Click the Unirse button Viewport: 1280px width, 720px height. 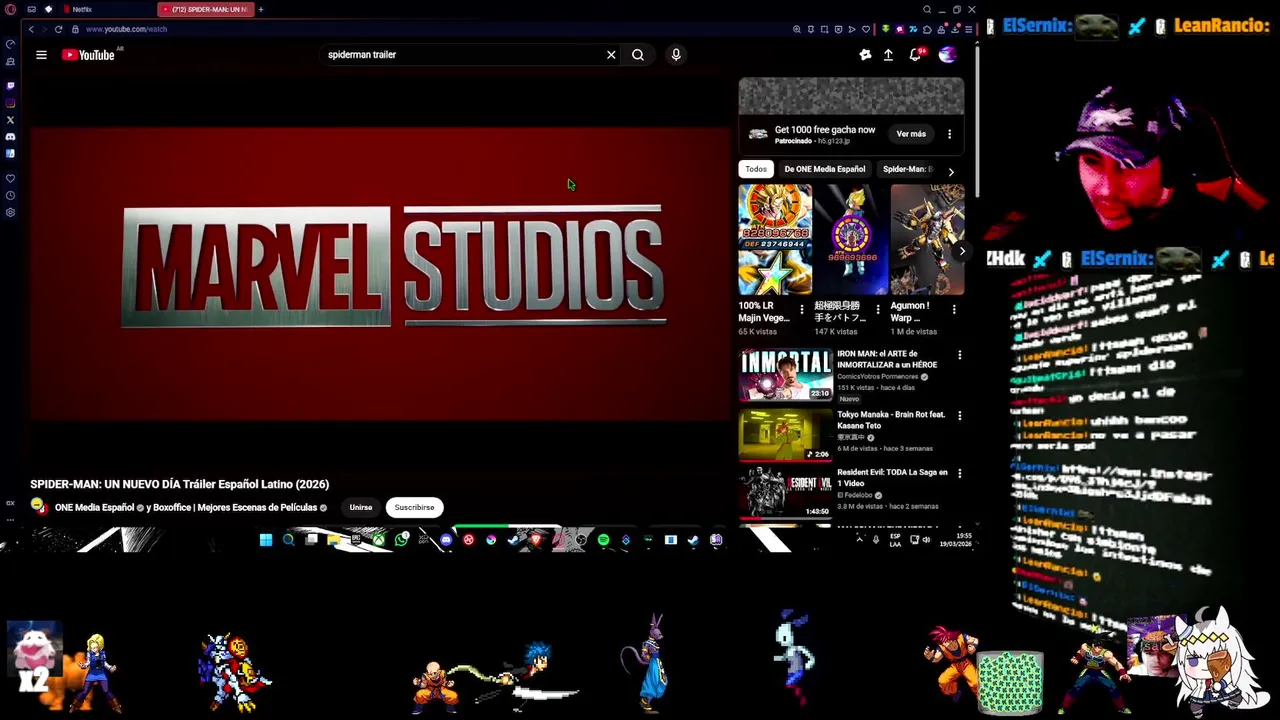(361, 507)
